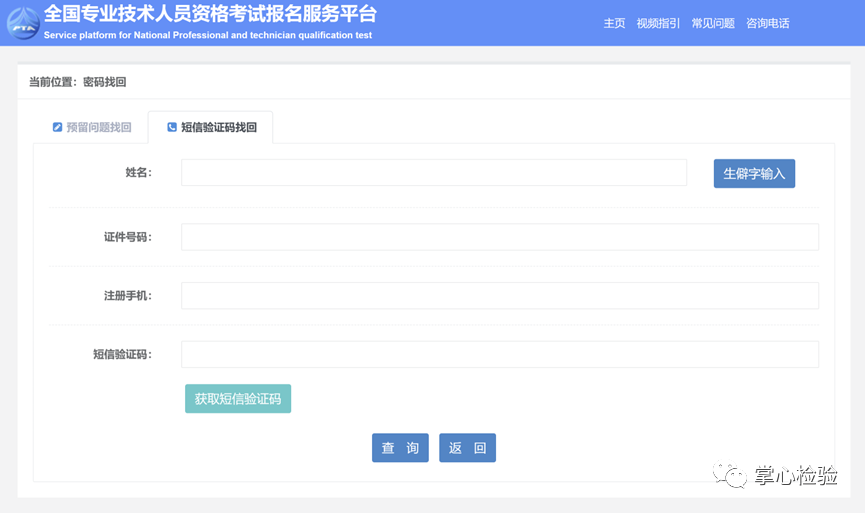Click the pencil icon on 预留问题找回 tab

click(57, 128)
